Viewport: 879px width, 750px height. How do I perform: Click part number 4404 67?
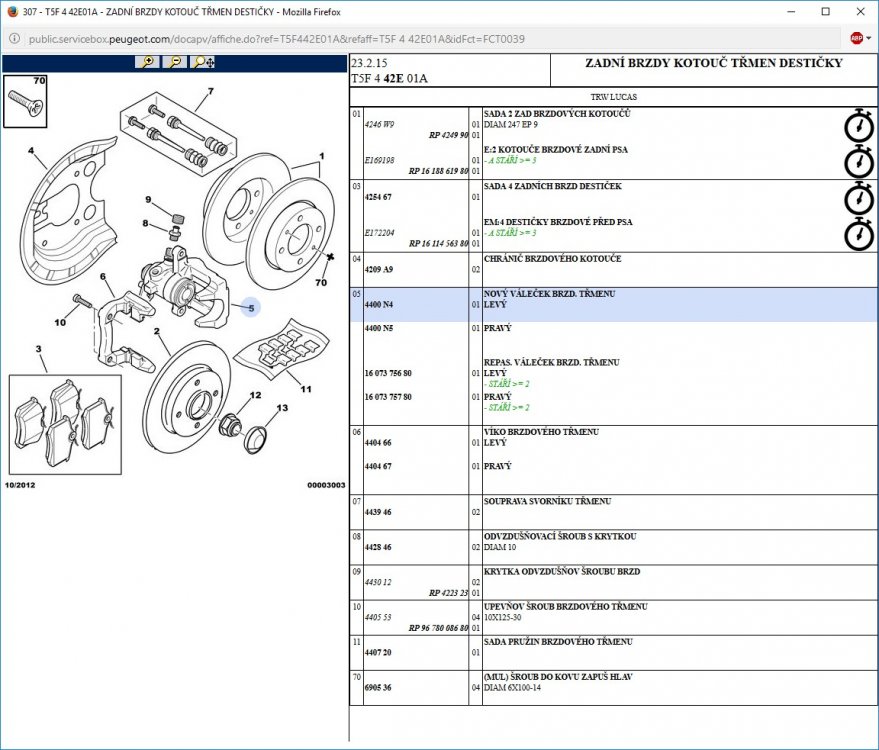point(378,466)
